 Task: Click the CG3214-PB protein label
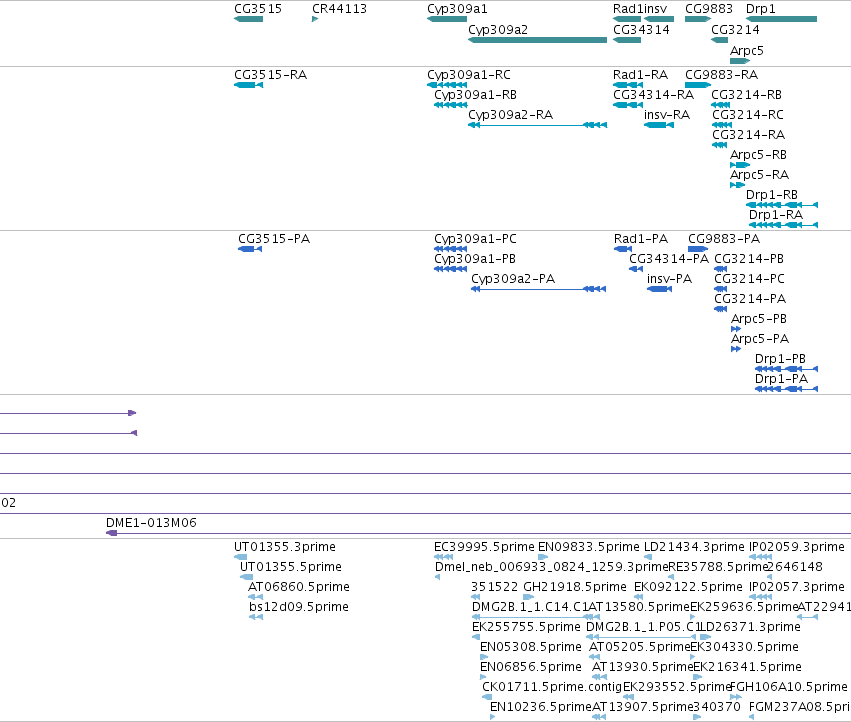[x=749, y=259]
